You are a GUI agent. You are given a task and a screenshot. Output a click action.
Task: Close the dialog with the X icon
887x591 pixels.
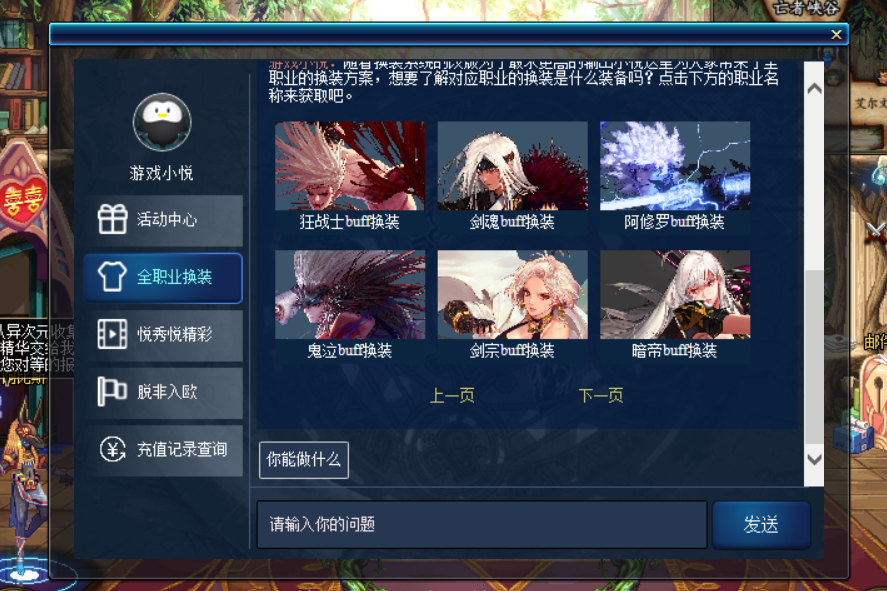[x=836, y=34]
